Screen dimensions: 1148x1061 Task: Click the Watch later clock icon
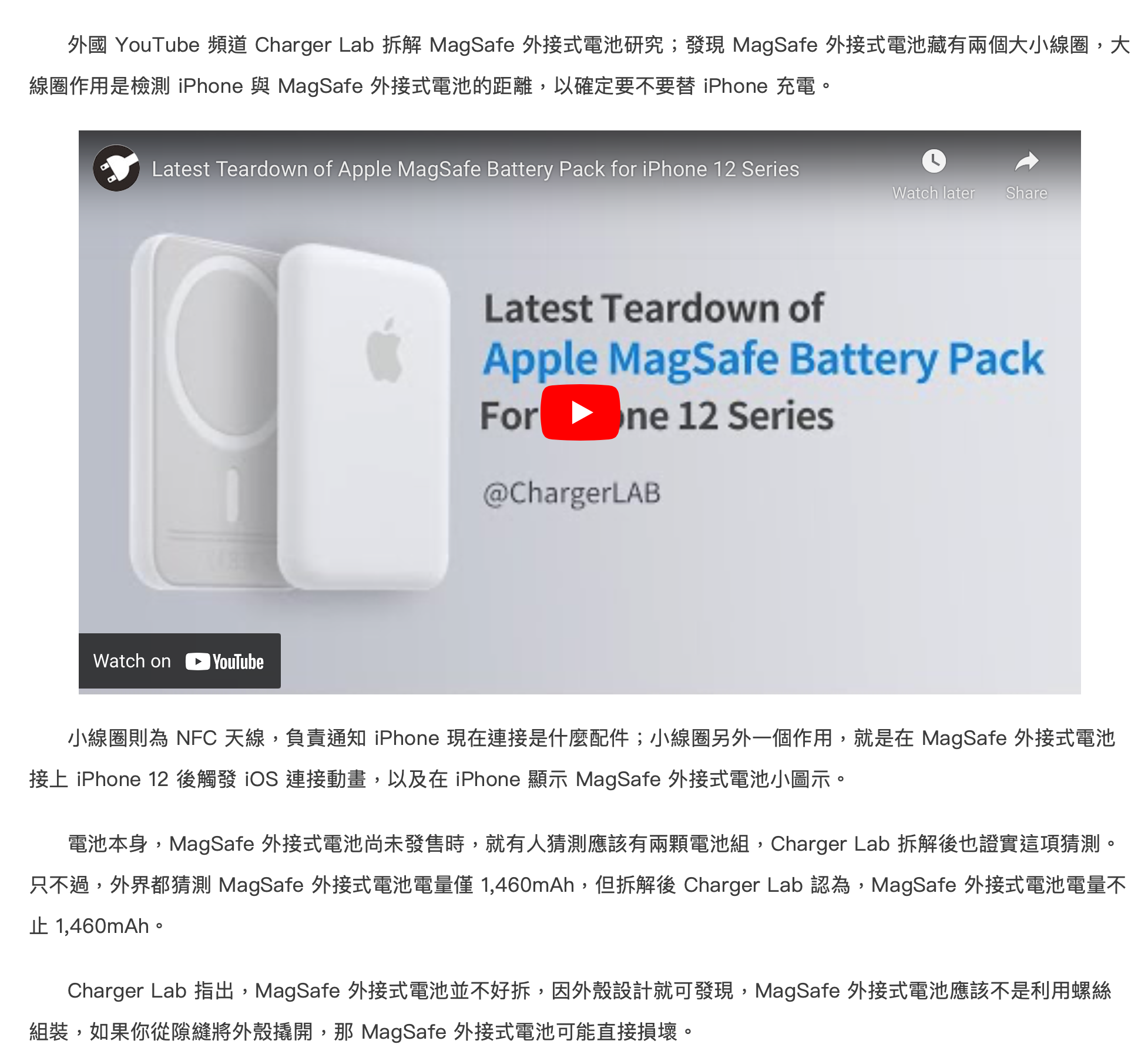(x=934, y=161)
